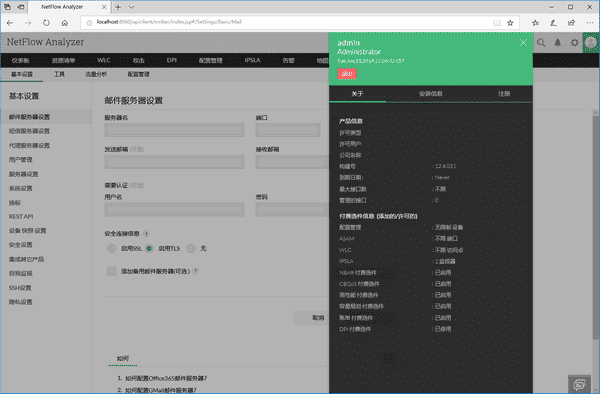Image resolution: width=600 pixels, height=394 pixels.
Task: Select the 启用SSL radio button
Action: tap(111, 249)
